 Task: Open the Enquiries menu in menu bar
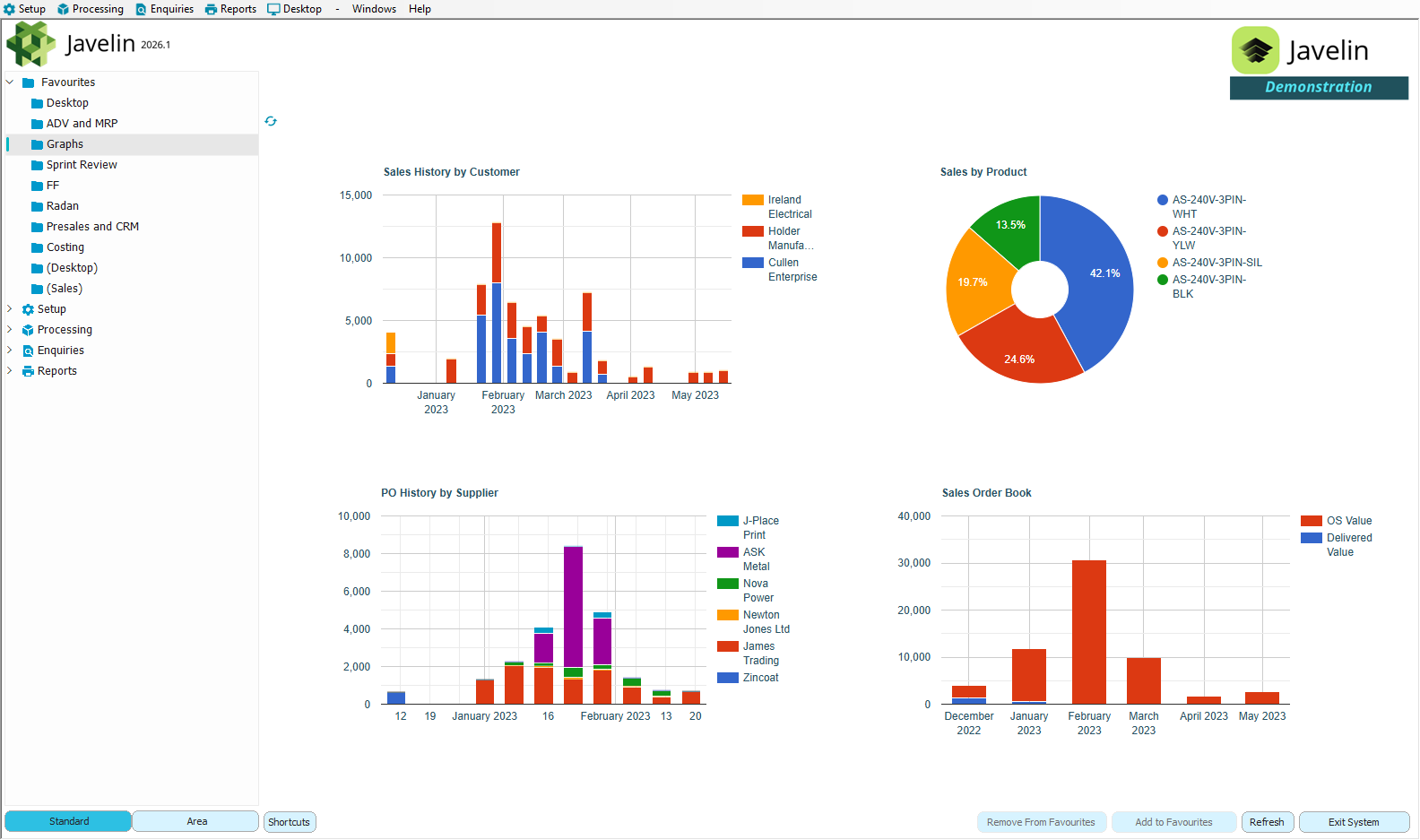point(164,9)
